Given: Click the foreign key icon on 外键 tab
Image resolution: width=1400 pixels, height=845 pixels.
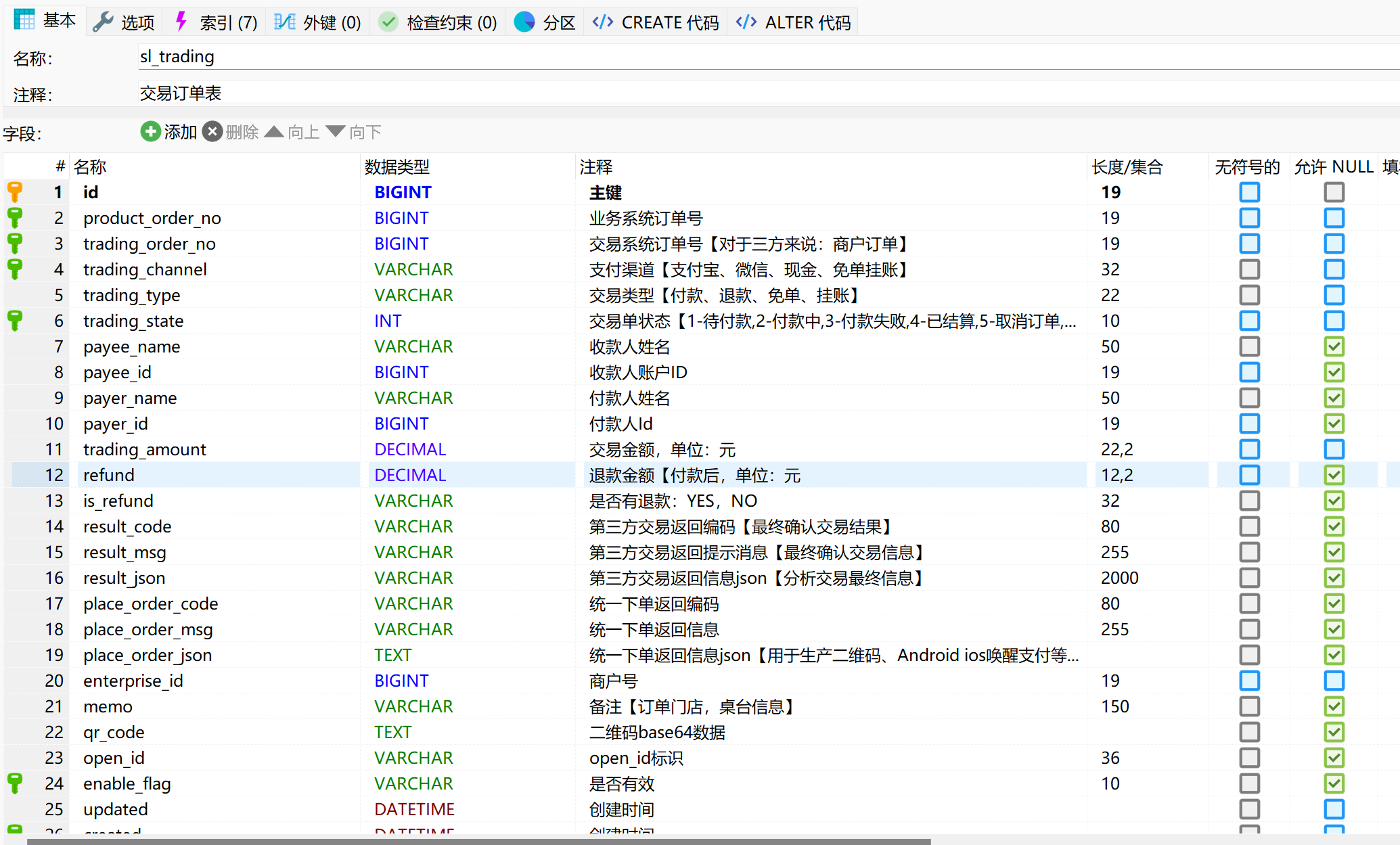Looking at the screenshot, I should tap(285, 22).
